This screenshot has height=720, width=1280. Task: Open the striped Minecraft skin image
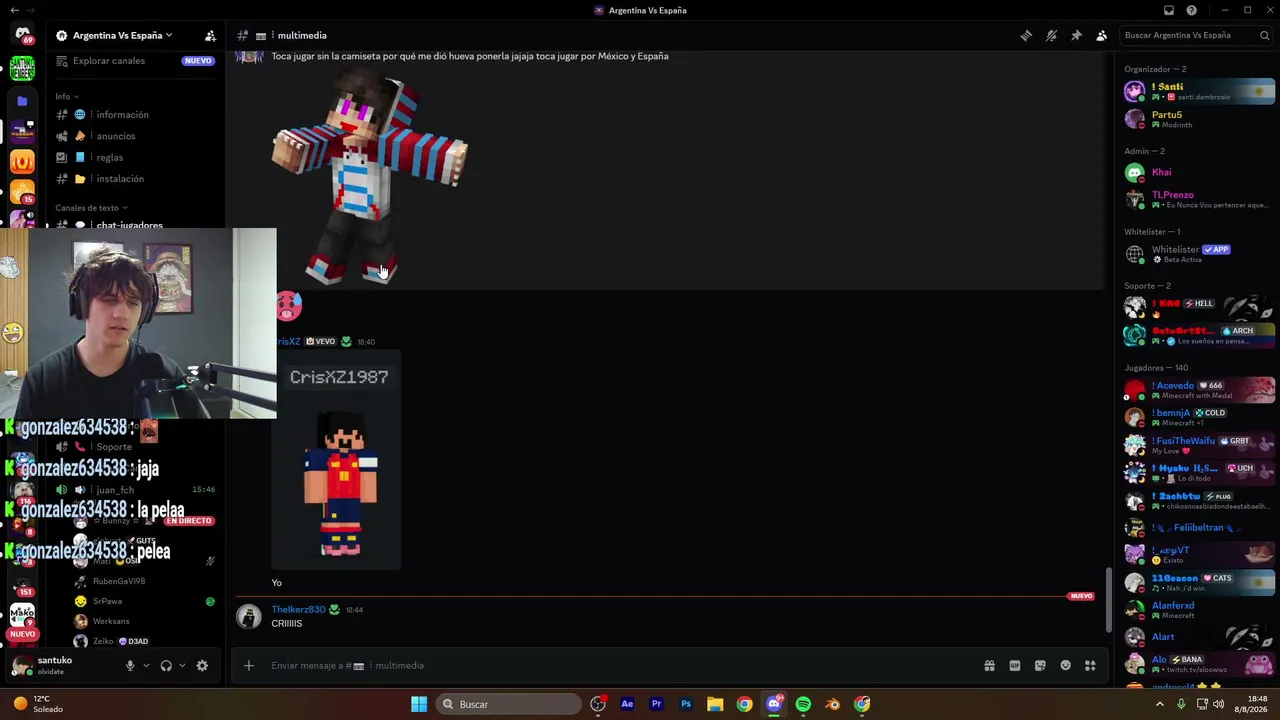tap(368, 177)
